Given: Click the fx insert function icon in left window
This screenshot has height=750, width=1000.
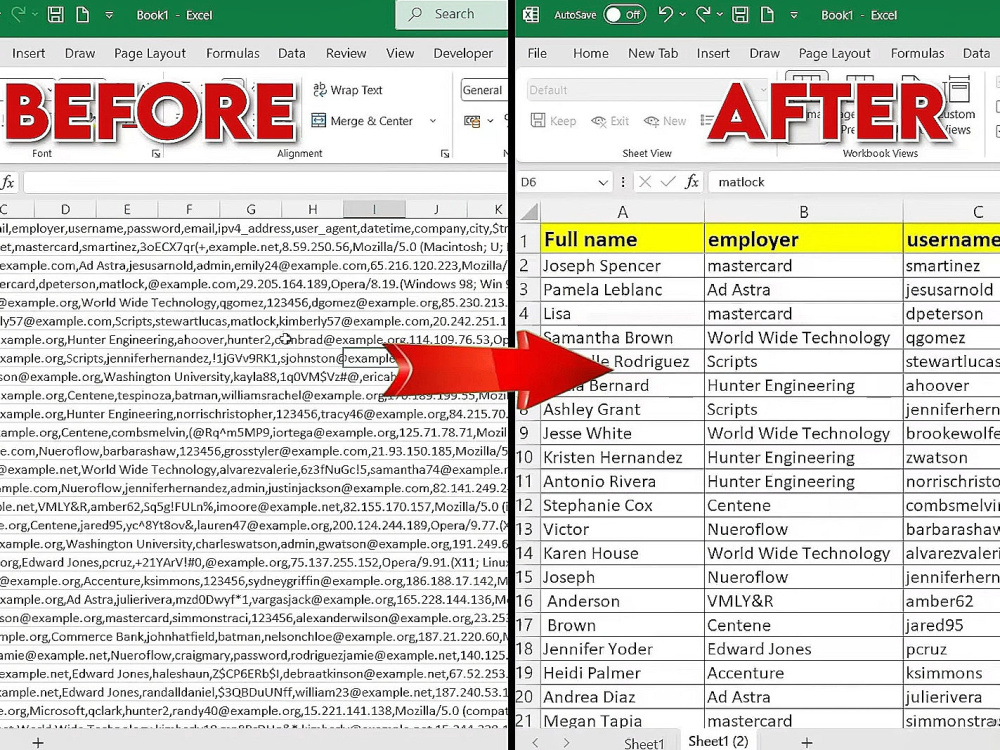Looking at the screenshot, I should pos(8,183).
